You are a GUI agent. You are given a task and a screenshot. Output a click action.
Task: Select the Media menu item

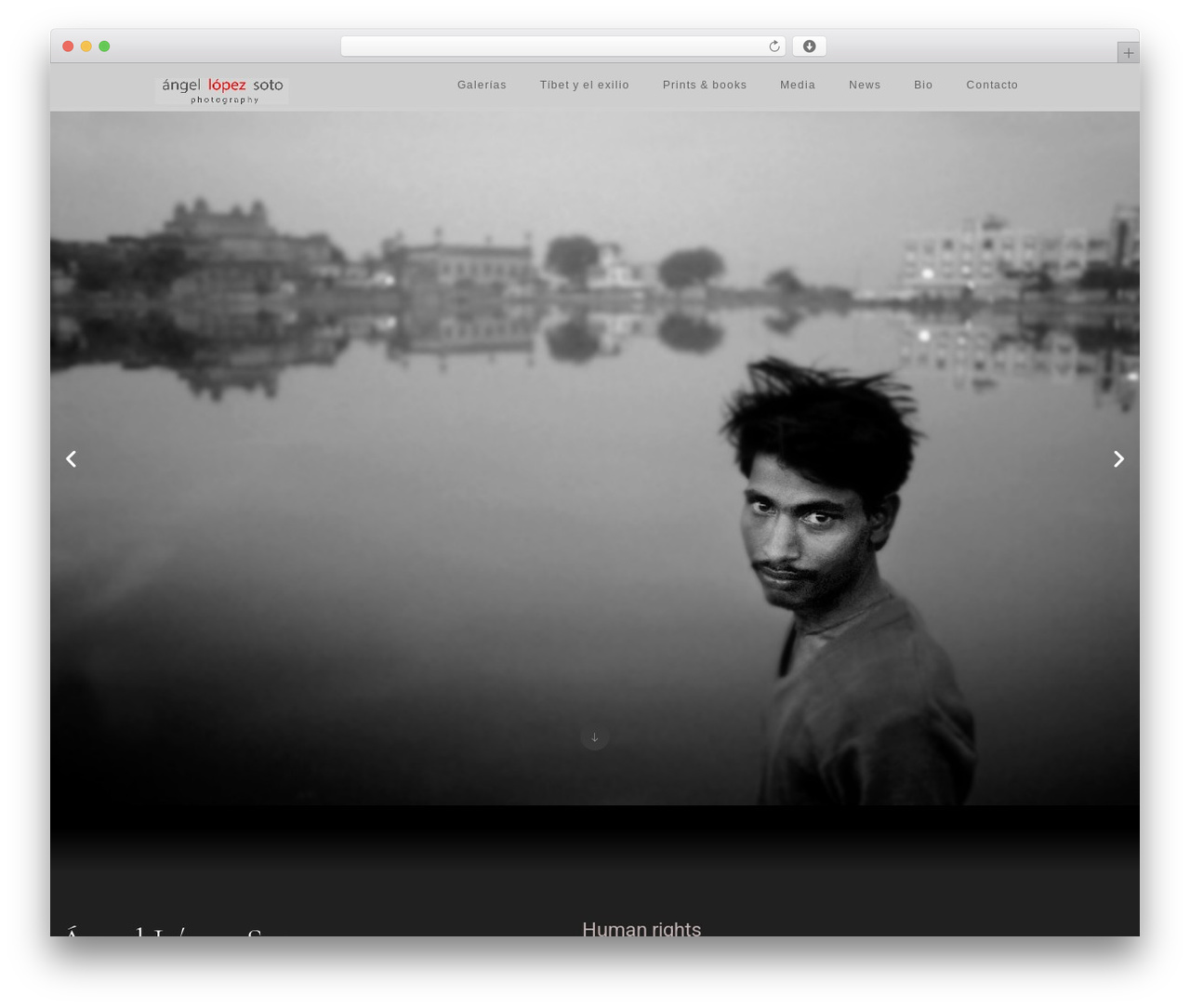[798, 85]
